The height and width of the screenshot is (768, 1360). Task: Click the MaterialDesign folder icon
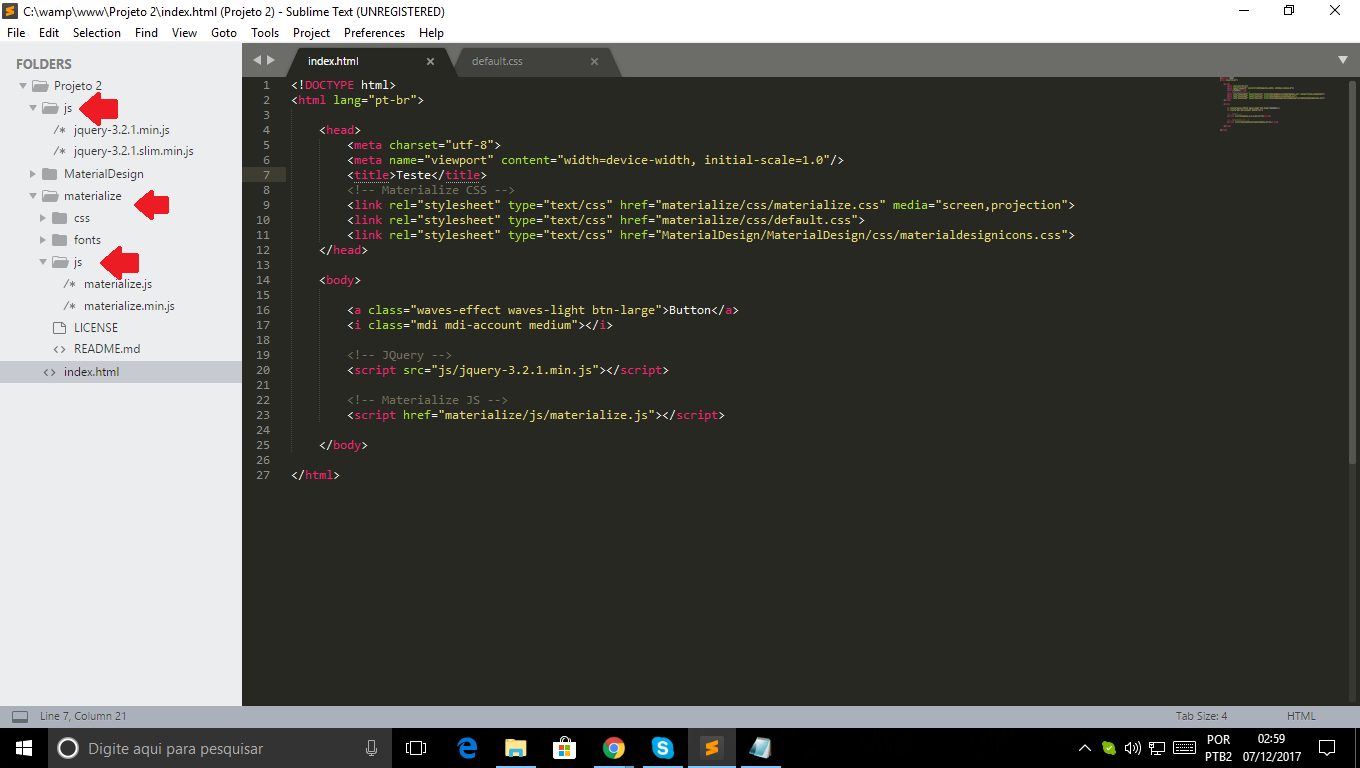tap(50, 174)
